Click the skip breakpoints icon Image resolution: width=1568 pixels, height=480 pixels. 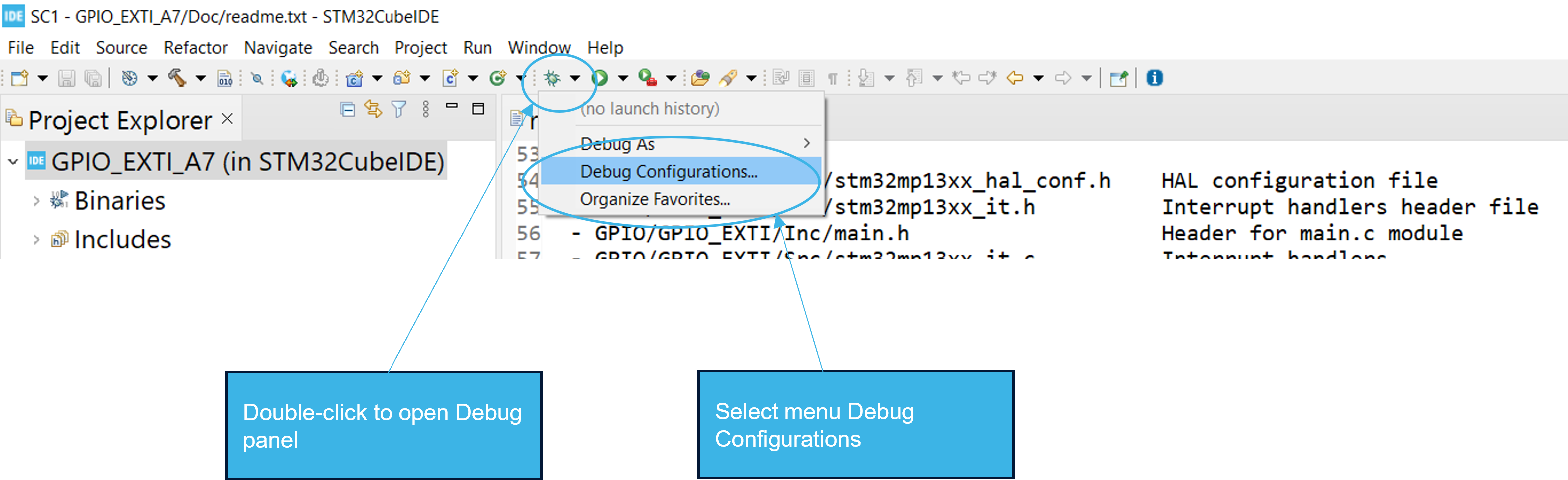[257, 78]
